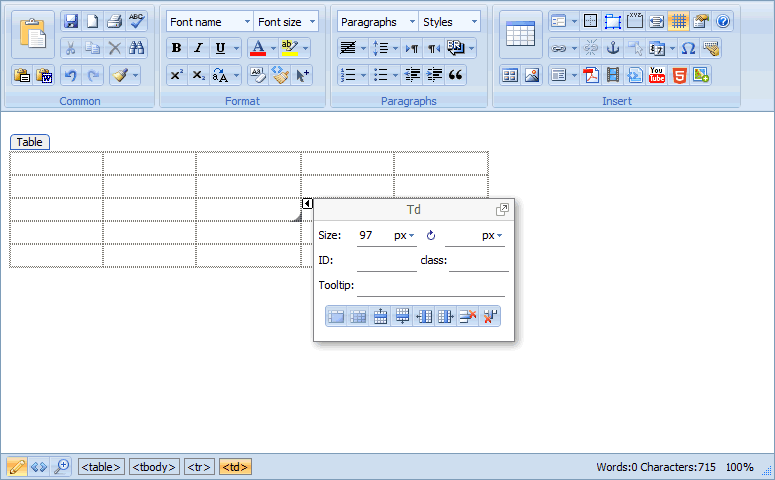The height and width of the screenshot is (480, 775).
Task: Insert a YouTube video
Action: click(657, 75)
